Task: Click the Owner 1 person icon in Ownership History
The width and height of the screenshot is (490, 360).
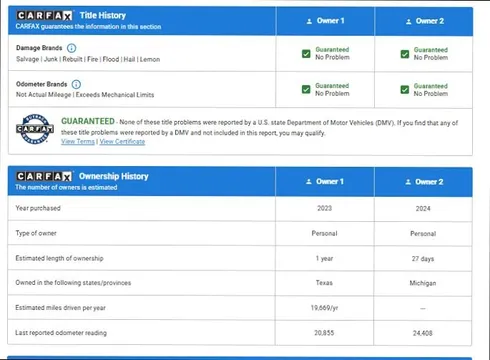Action: point(309,182)
